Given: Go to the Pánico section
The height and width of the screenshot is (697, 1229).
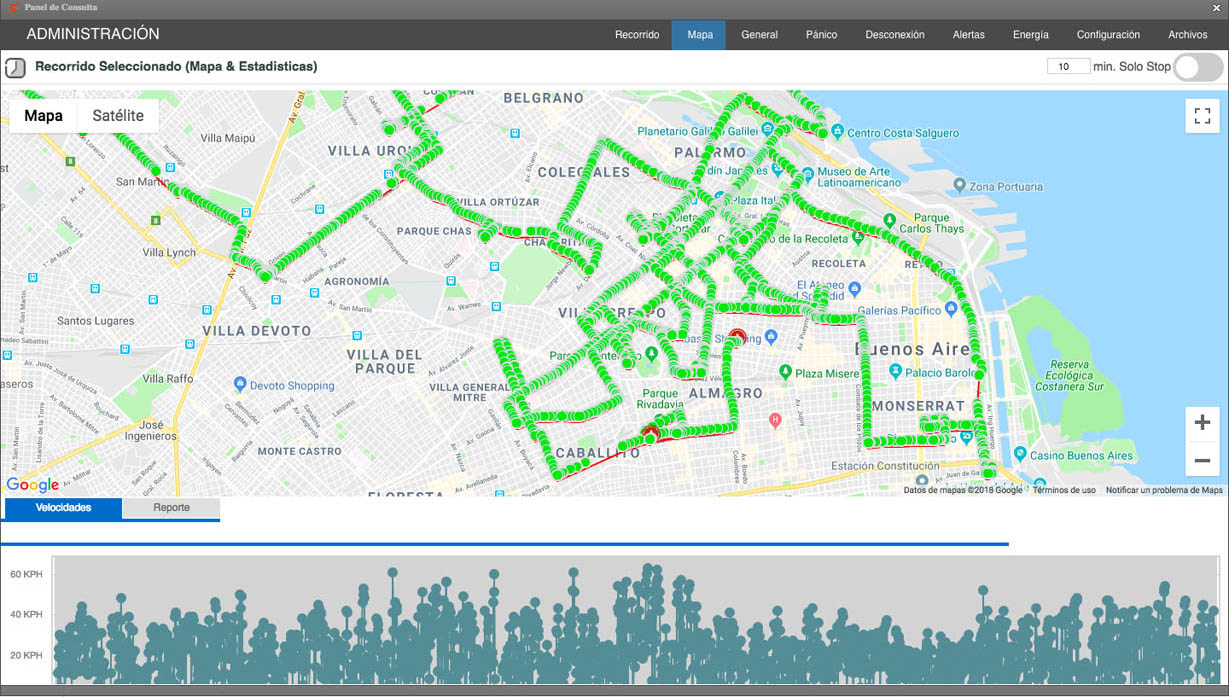Looking at the screenshot, I should click(x=821, y=35).
